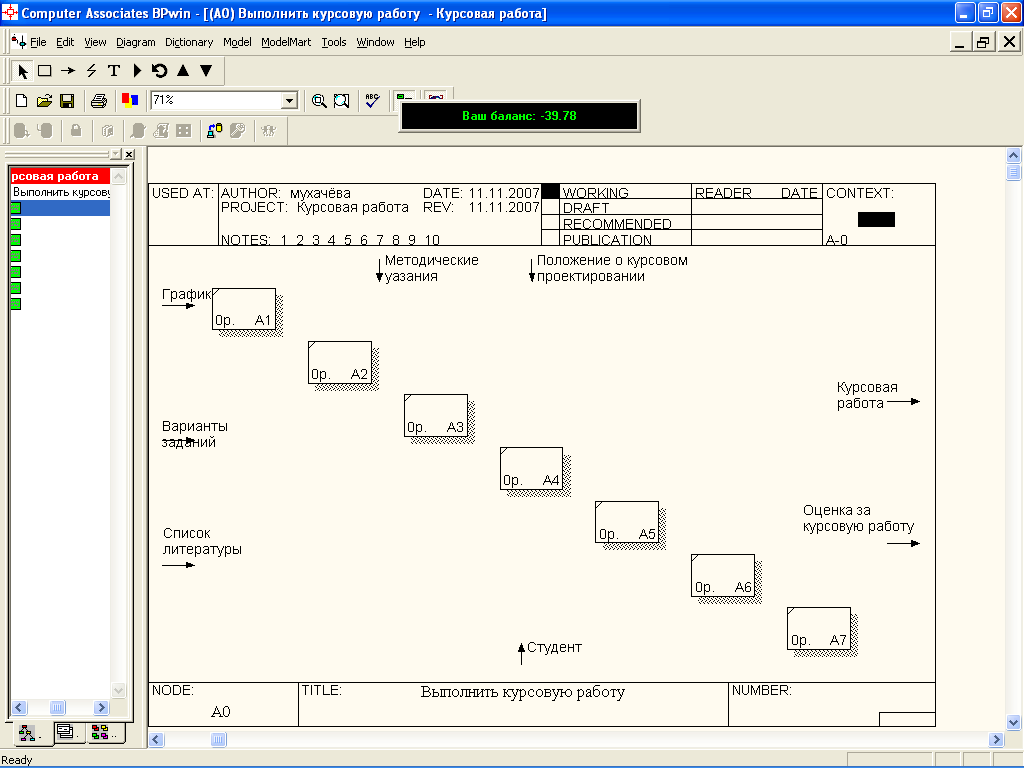Select 'Выполнить курсову' in the model tree

pos(60,191)
